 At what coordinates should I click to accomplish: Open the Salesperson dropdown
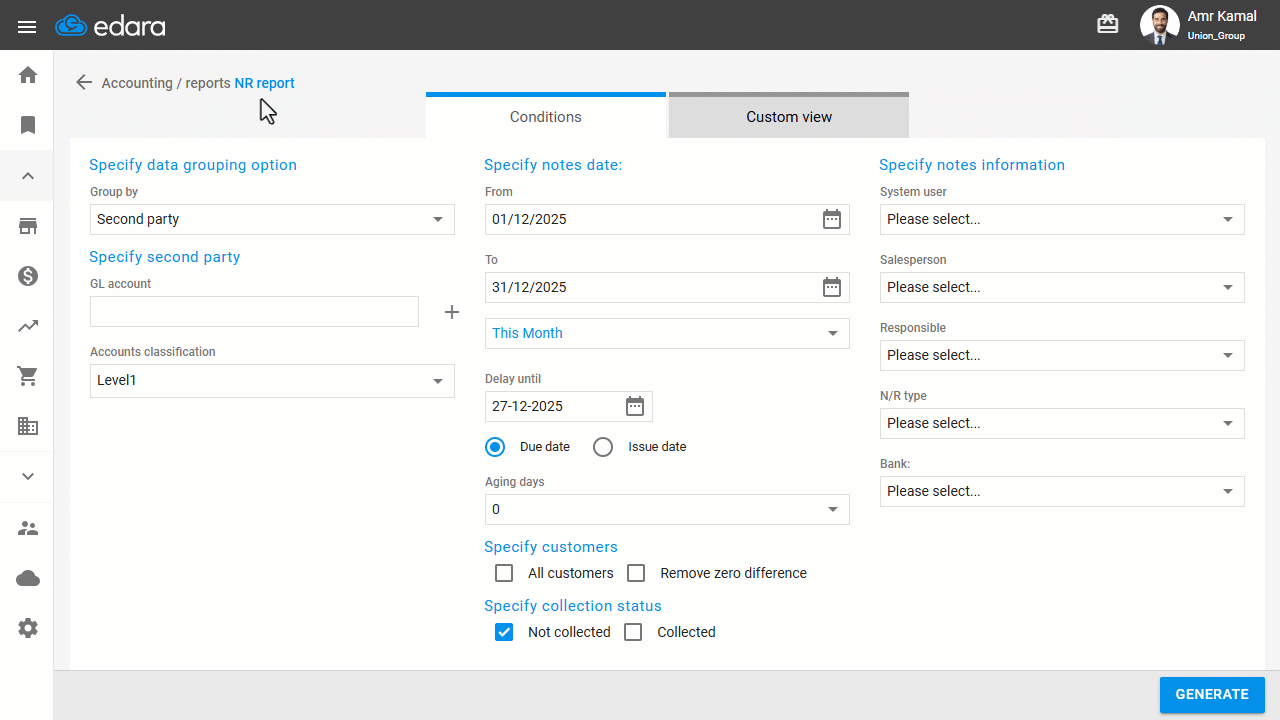click(1062, 287)
